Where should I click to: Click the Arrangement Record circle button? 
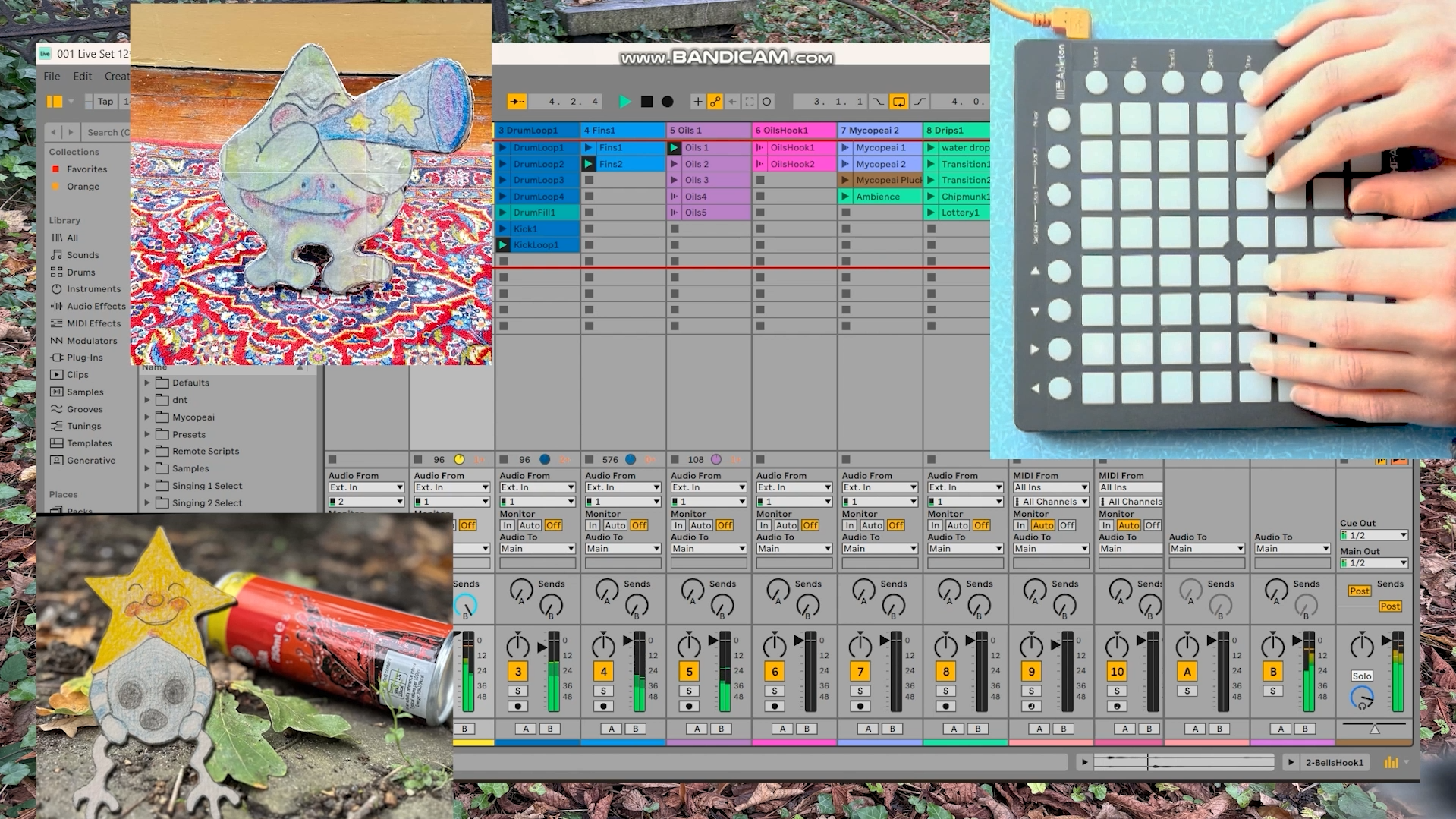pyautogui.click(x=668, y=102)
